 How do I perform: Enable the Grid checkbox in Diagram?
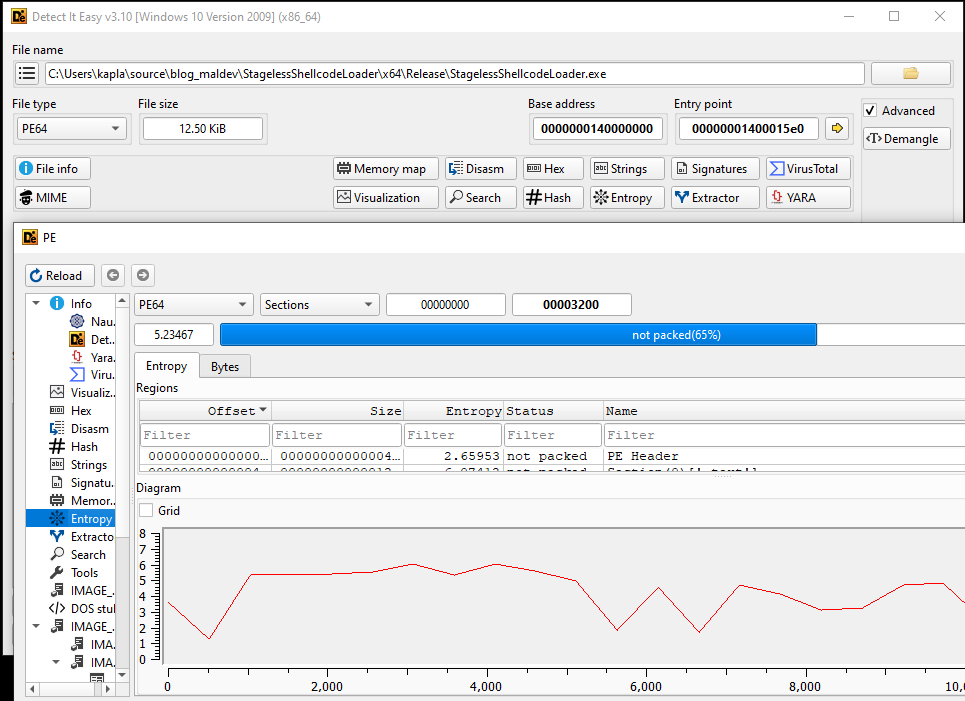tap(146, 510)
